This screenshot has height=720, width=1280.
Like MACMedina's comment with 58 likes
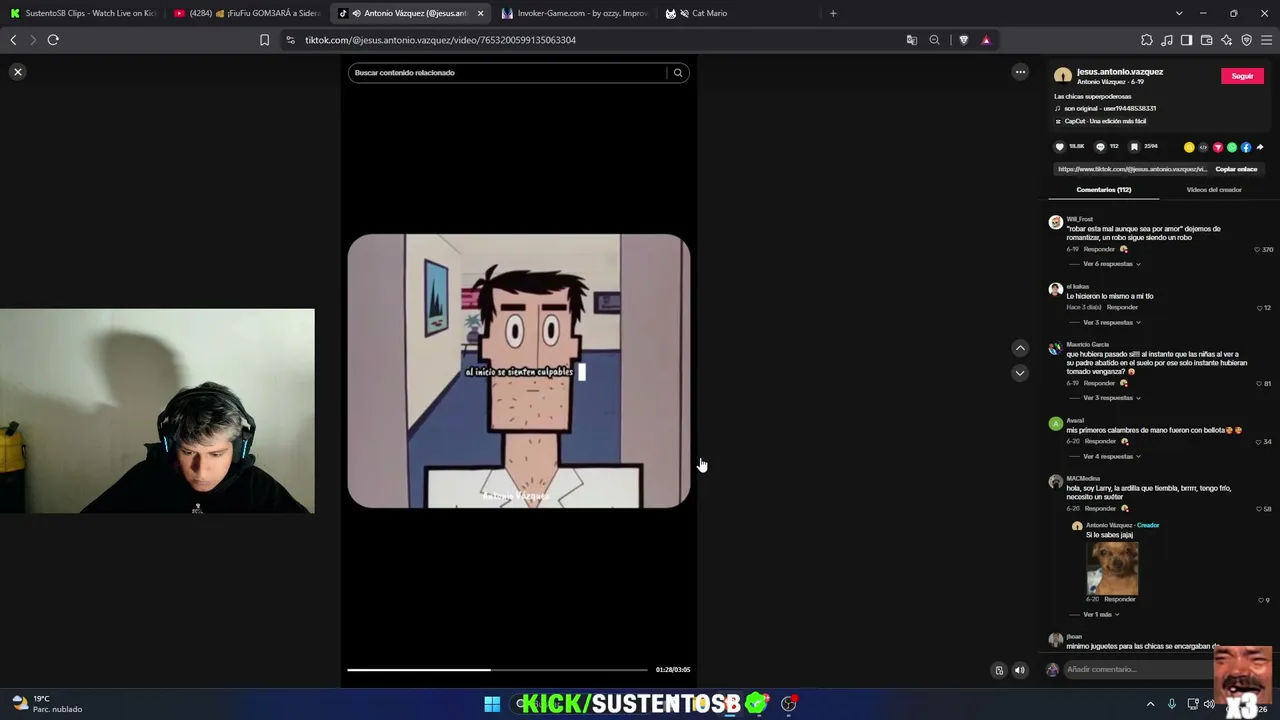(x=1260, y=510)
